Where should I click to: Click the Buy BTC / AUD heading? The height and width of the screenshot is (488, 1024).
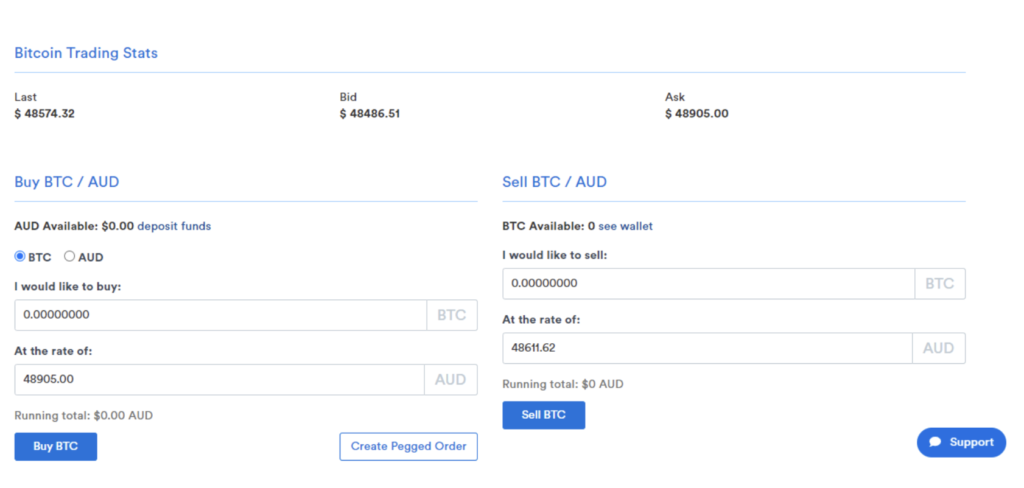click(x=67, y=182)
